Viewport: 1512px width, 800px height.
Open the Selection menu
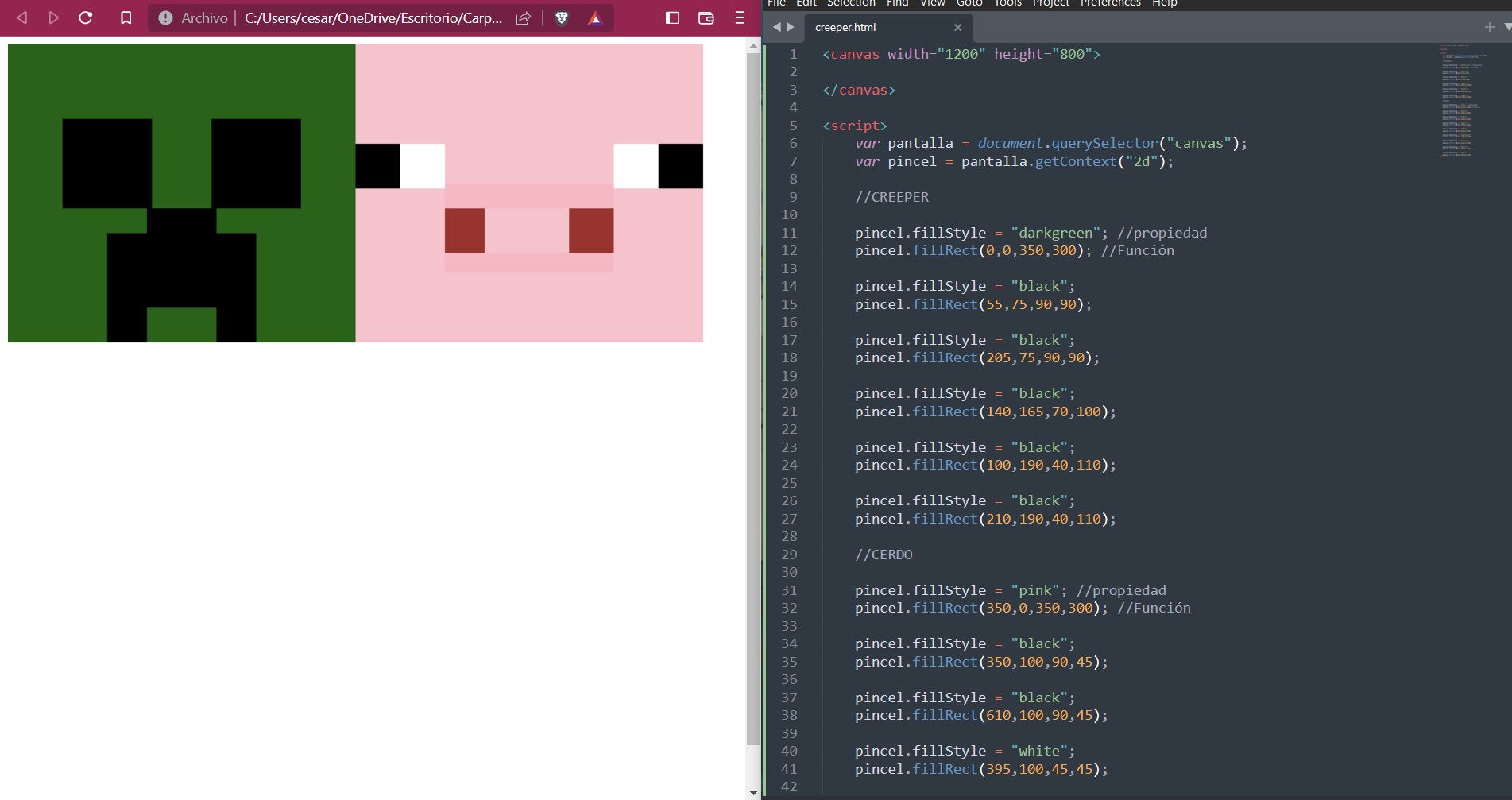click(851, 3)
